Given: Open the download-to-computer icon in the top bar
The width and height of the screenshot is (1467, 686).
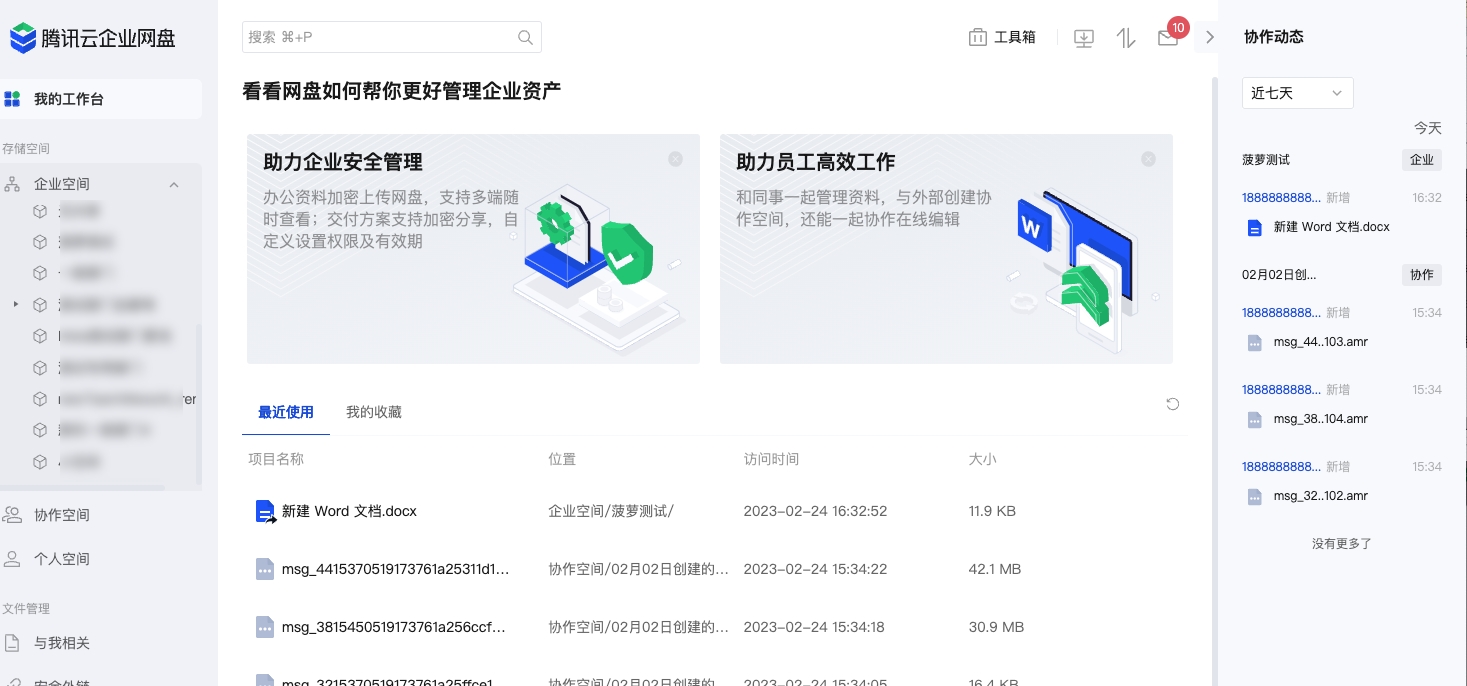Looking at the screenshot, I should click(x=1084, y=38).
